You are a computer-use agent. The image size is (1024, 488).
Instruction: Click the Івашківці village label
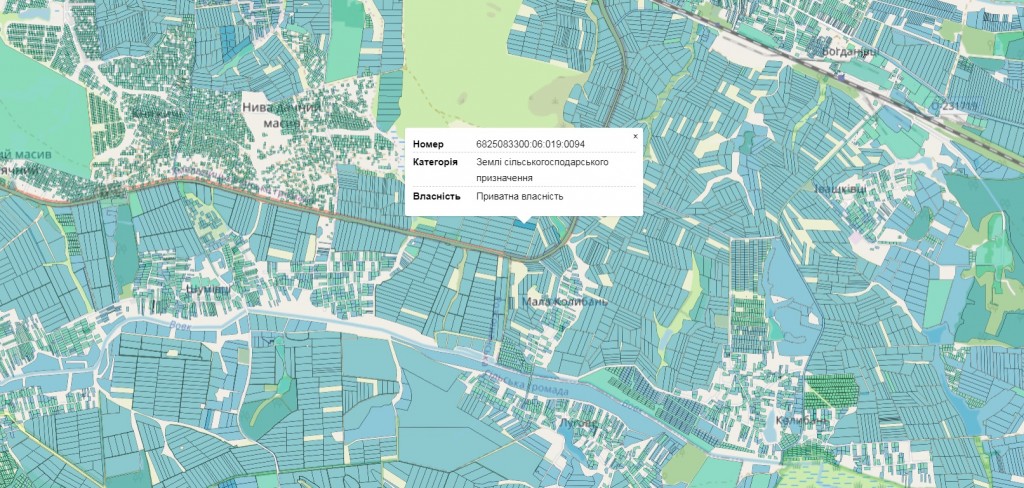tap(839, 187)
